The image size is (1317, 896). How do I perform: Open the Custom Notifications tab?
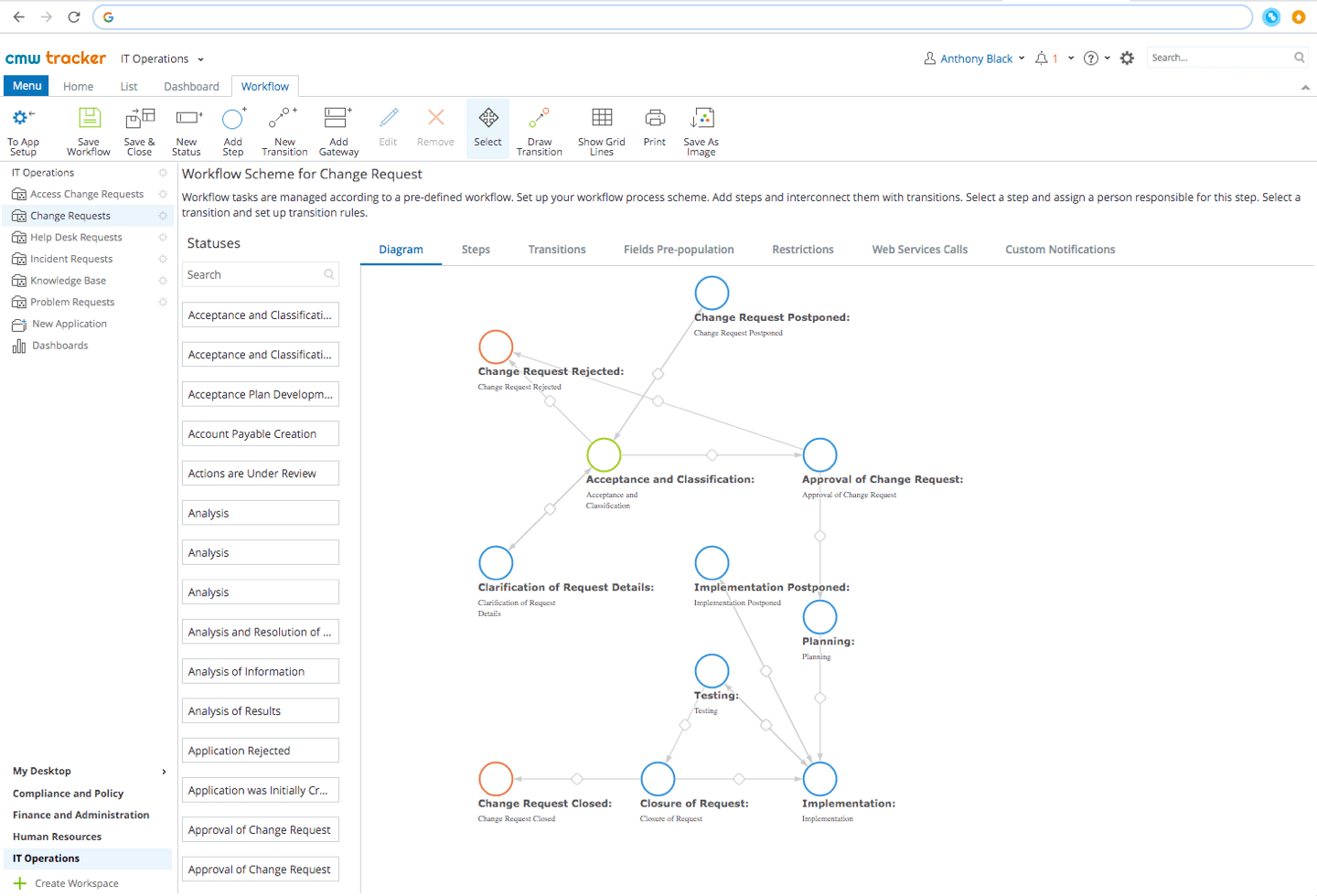click(x=1060, y=250)
